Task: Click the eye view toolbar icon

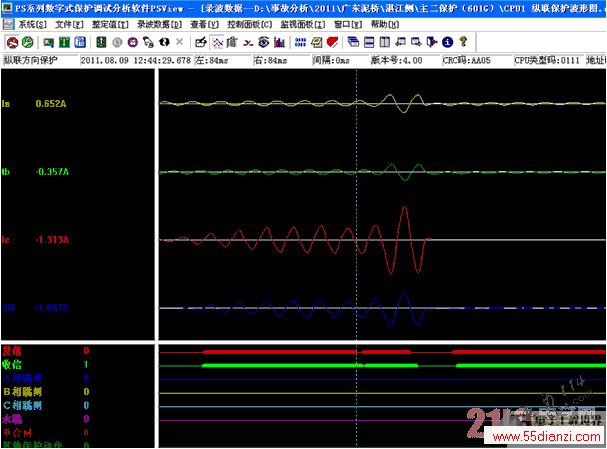Action: [264, 42]
